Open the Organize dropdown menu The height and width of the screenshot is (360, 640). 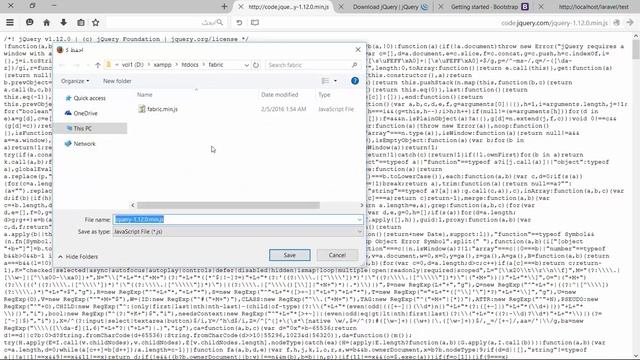(75, 81)
